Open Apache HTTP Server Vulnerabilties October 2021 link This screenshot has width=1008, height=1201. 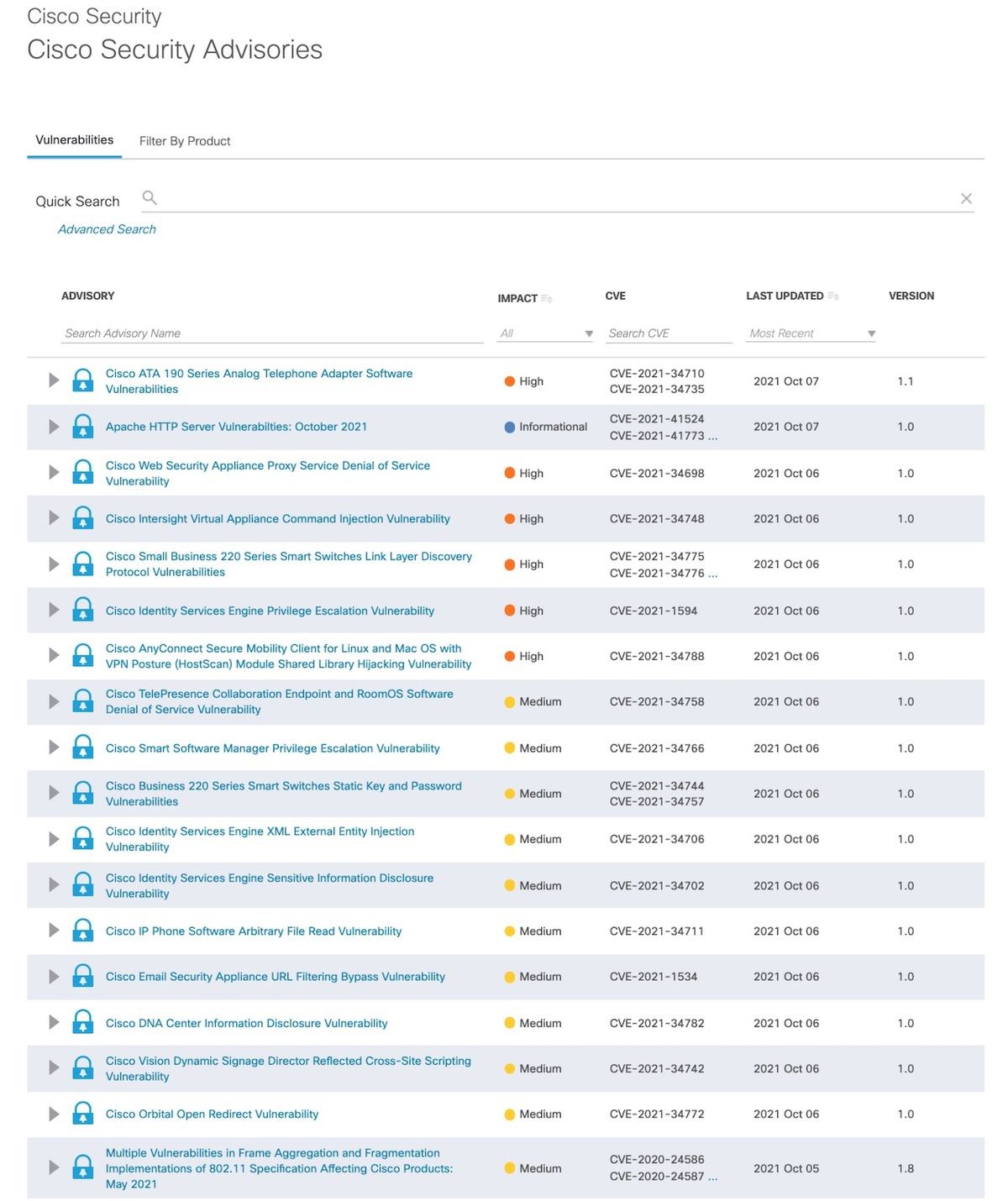coord(237,427)
